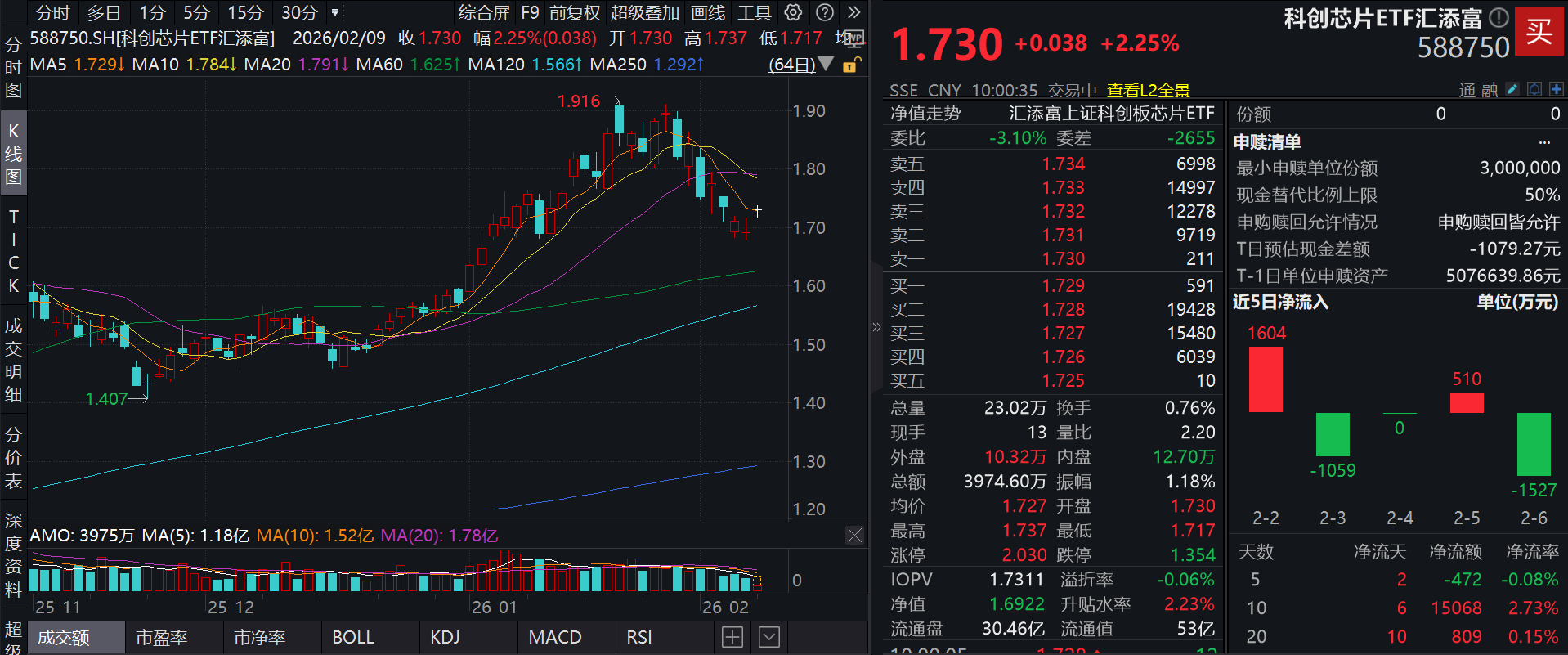1568x655 pixels.
Task: Open the period dropdown after 30分
Action: (x=335, y=12)
